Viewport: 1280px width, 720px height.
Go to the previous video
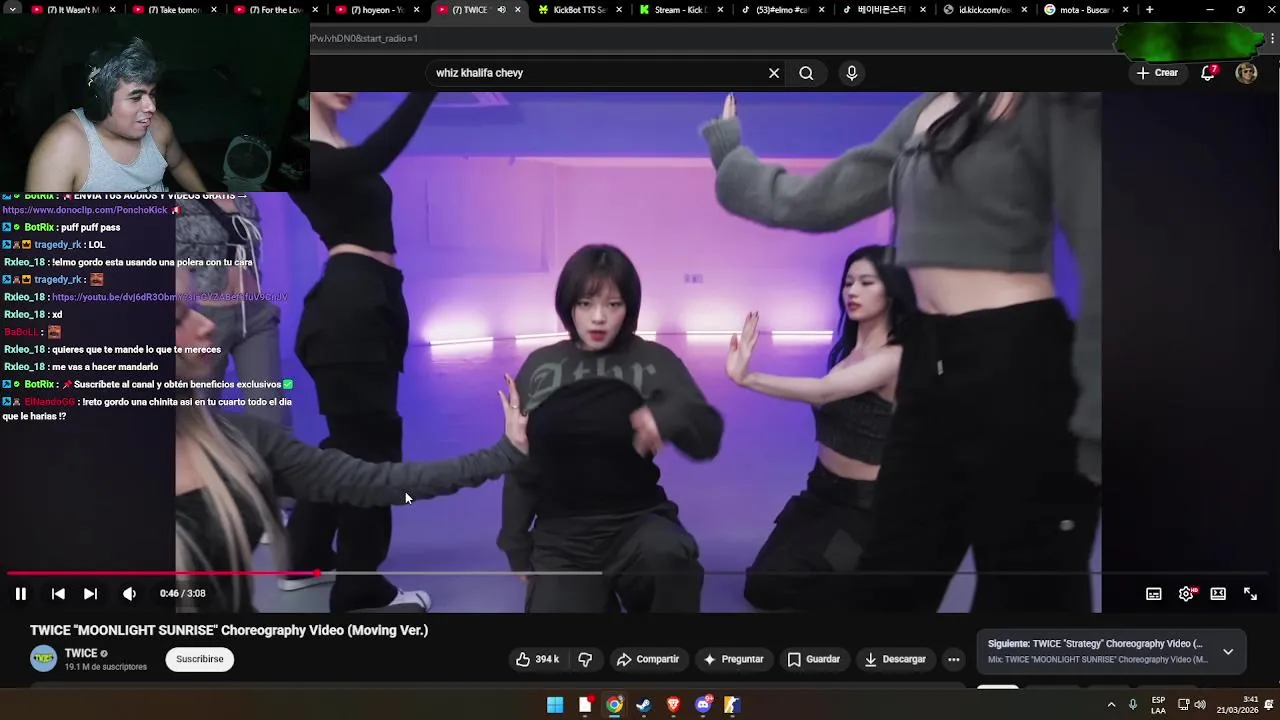58,594
